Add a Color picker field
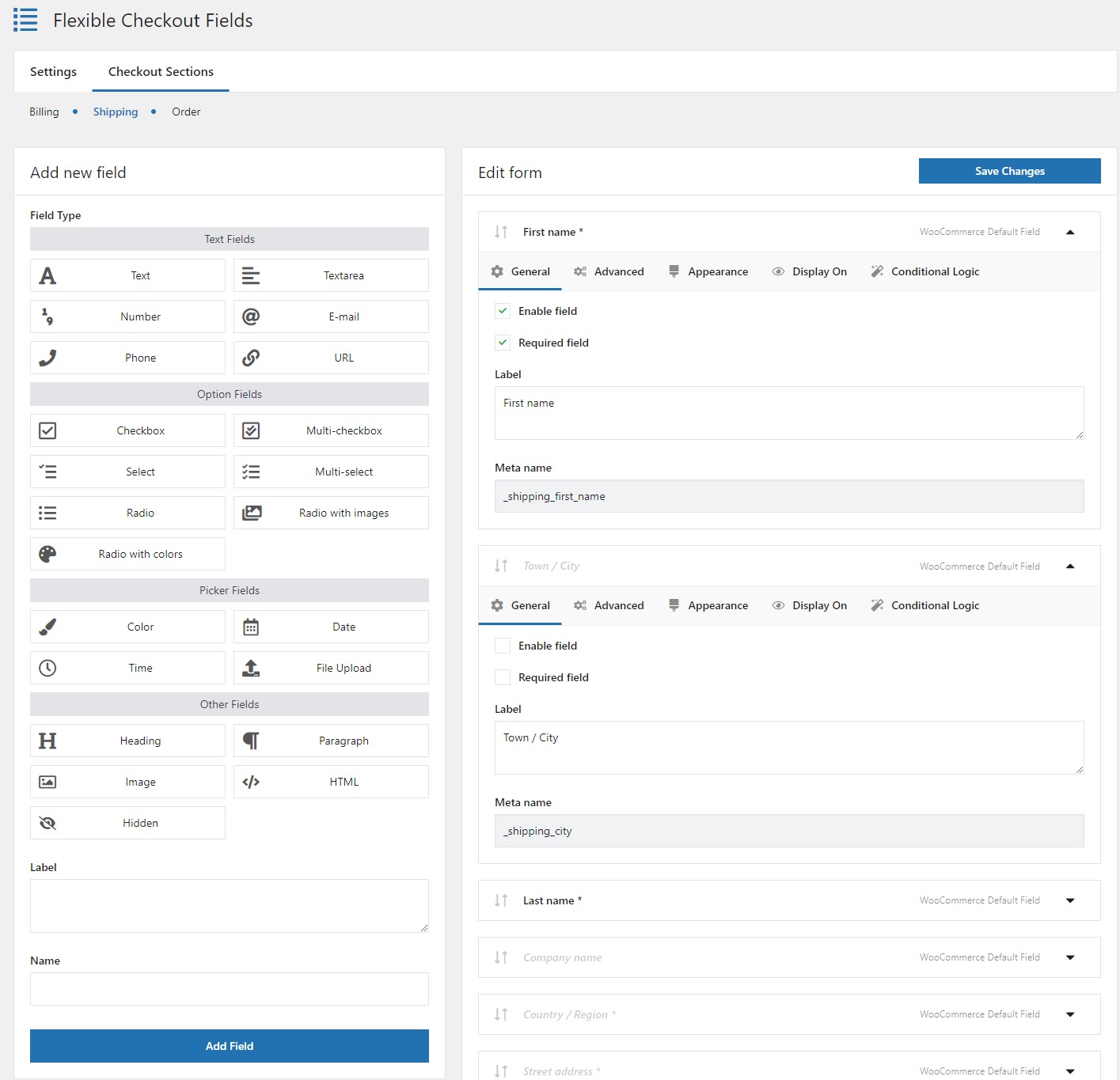Screen dimensions: 1120x1080 tap(127, 627)
